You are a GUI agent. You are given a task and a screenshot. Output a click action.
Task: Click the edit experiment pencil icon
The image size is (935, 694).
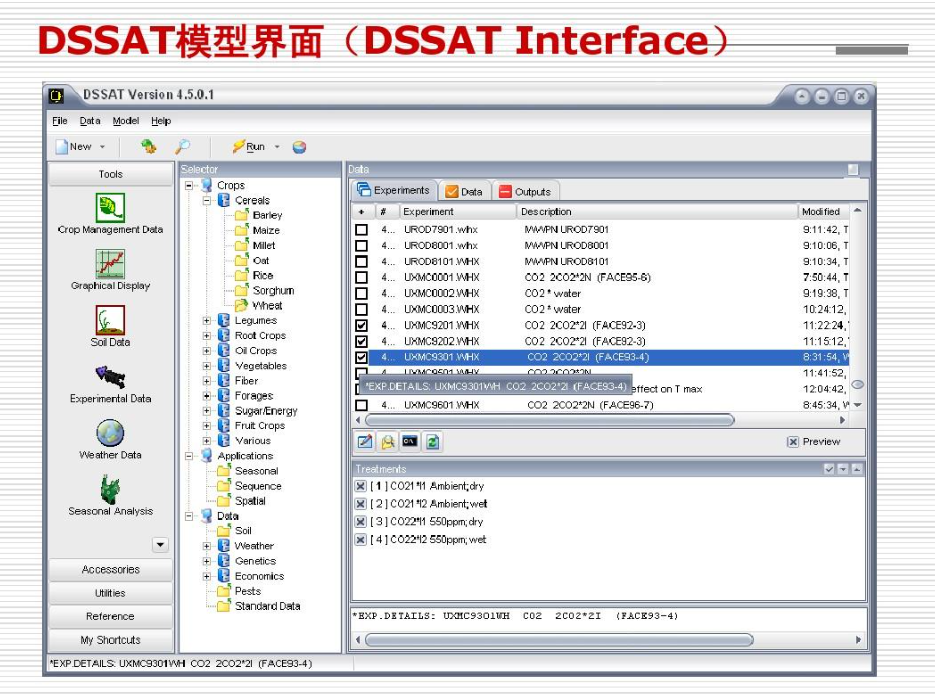tap(365, 441)
